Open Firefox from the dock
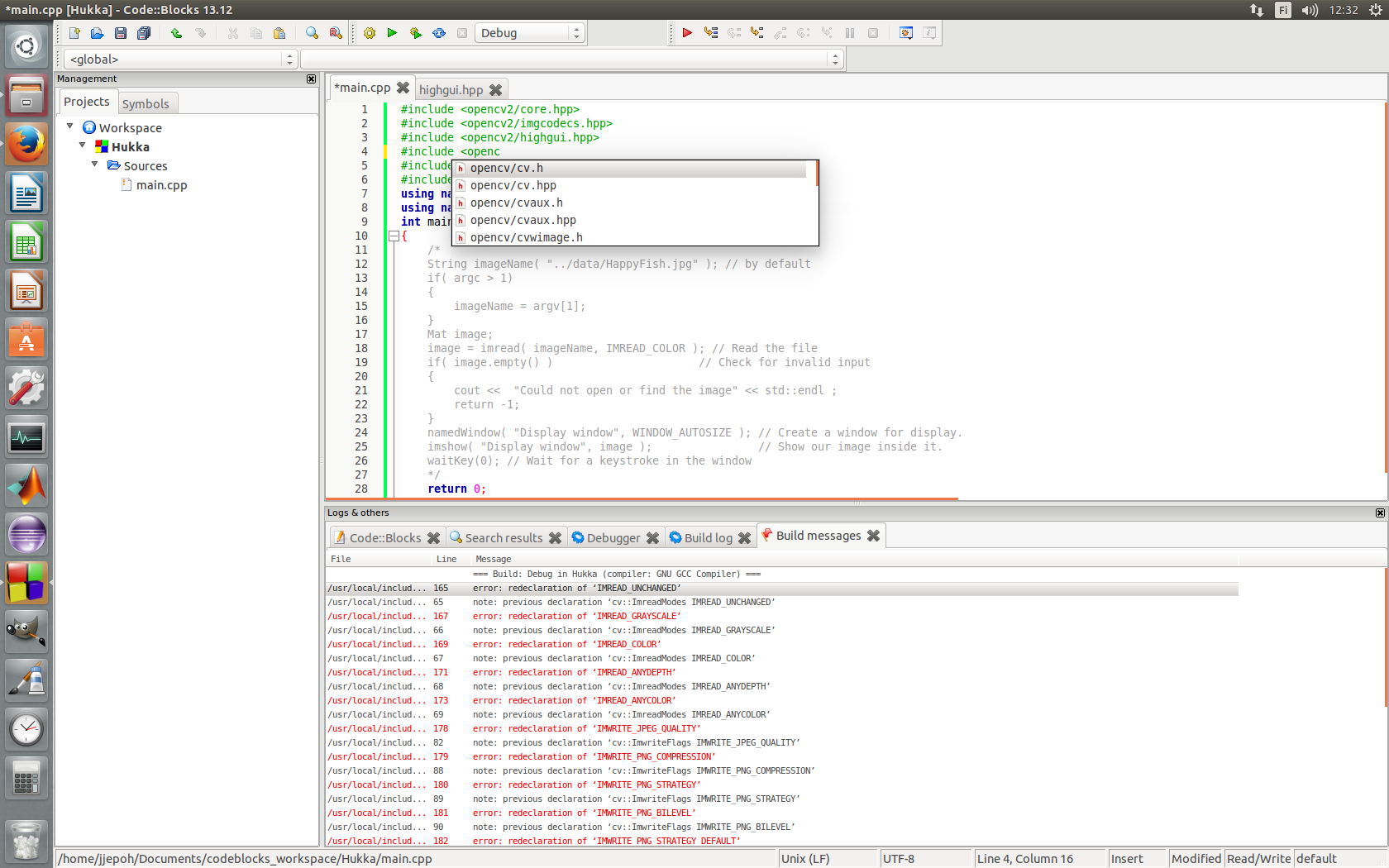The width and height of the screenshot is (1389, 868). coord(26,145)
